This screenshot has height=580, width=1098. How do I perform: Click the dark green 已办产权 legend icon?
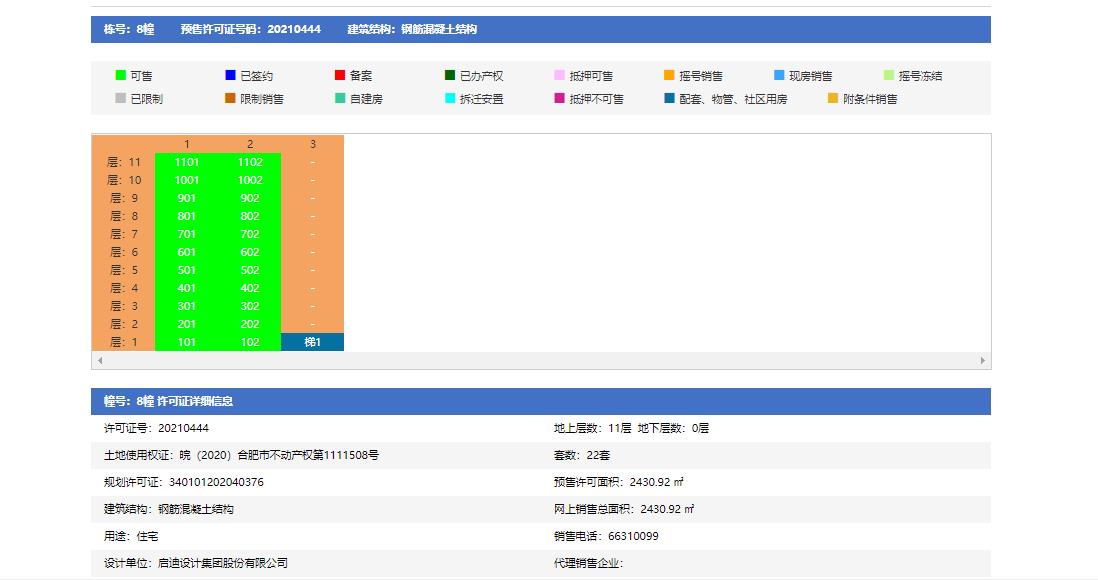click(x=448, y=76)
